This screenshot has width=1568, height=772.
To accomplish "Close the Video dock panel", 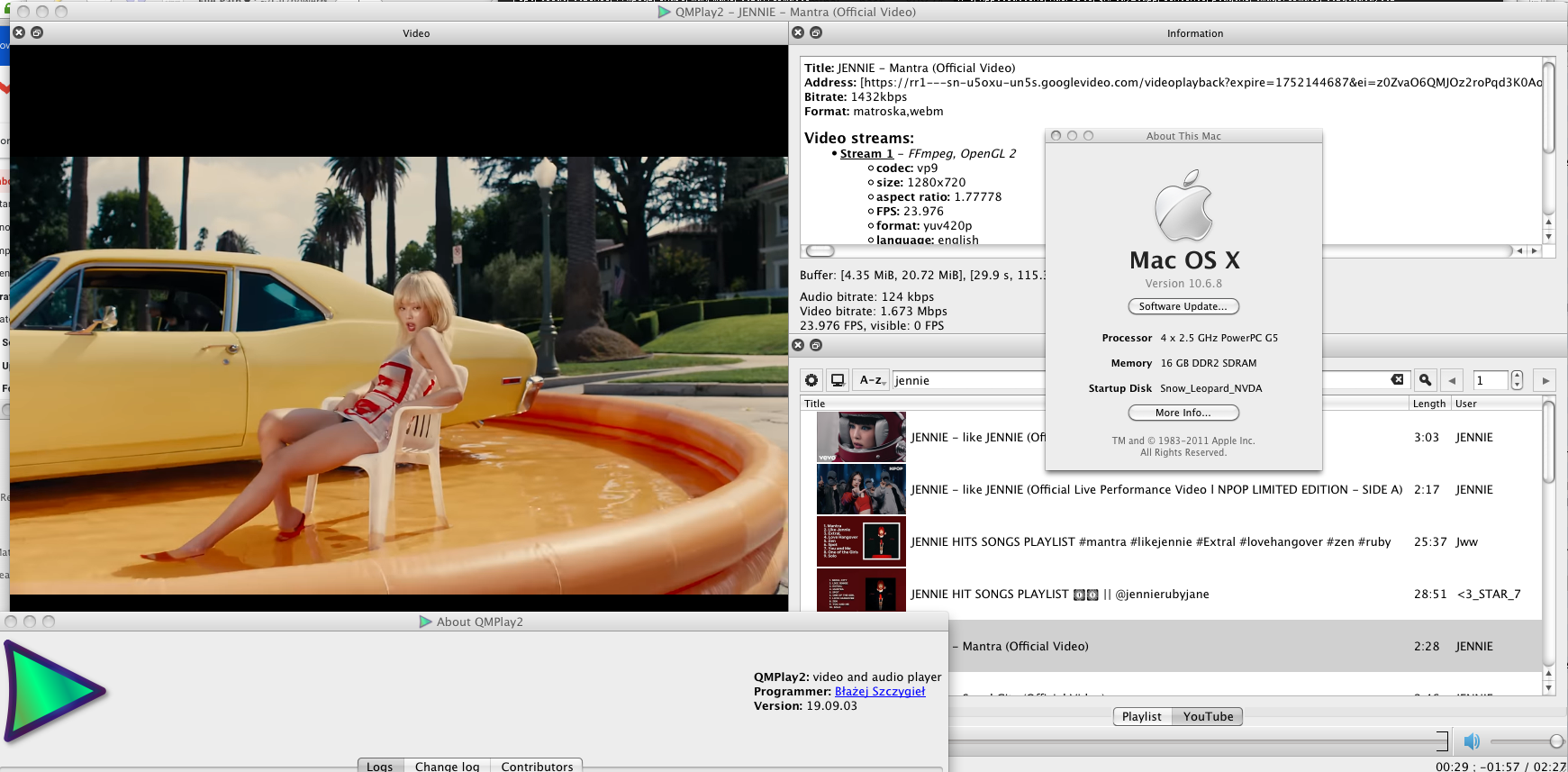I will tap(19, 32).
